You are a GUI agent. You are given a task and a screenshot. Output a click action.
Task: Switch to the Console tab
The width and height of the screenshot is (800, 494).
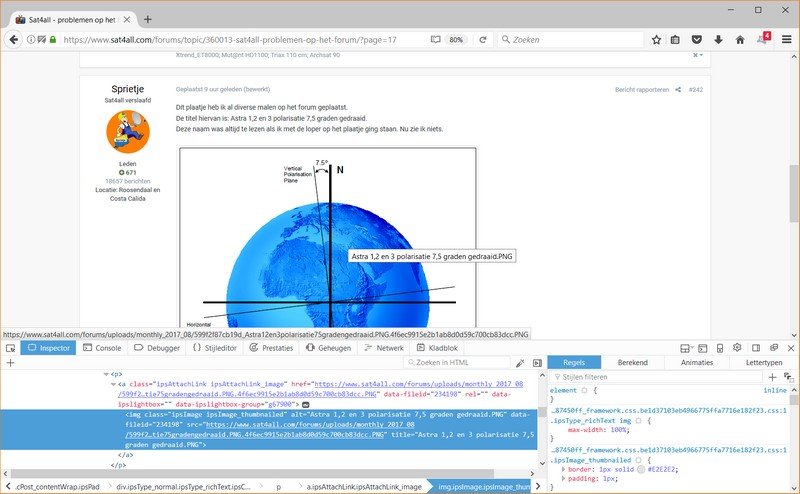[102, 348]
